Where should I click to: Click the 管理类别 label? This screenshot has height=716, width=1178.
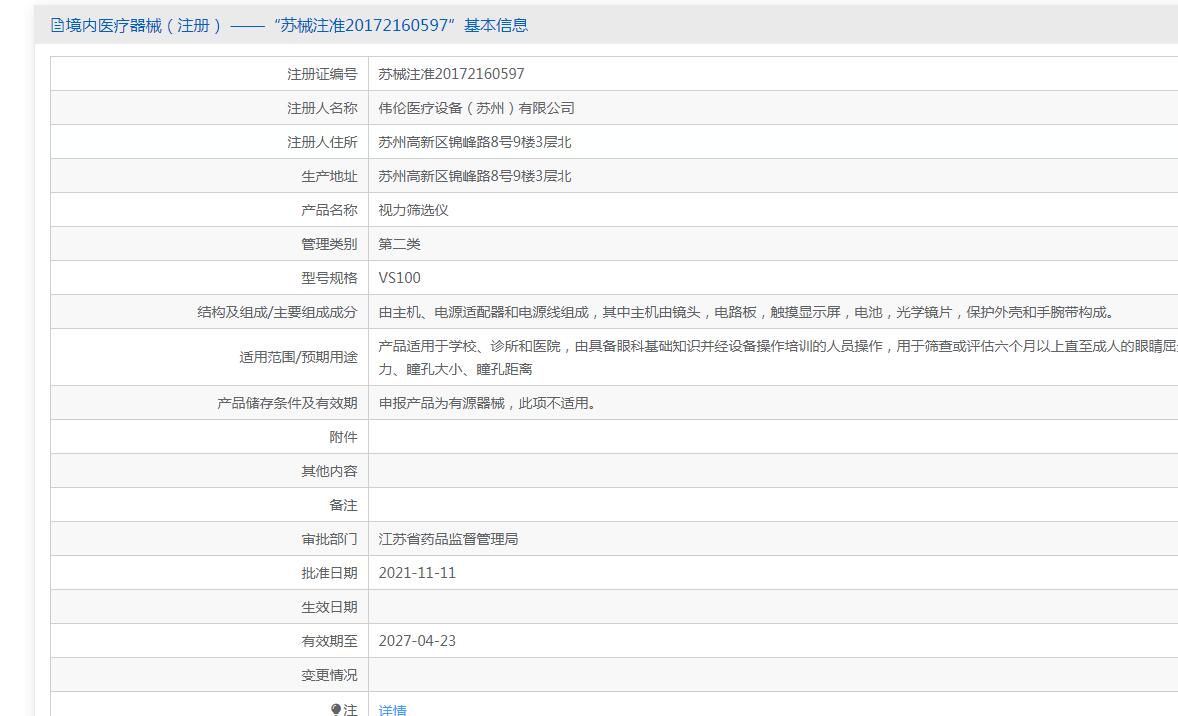[329, 243]
